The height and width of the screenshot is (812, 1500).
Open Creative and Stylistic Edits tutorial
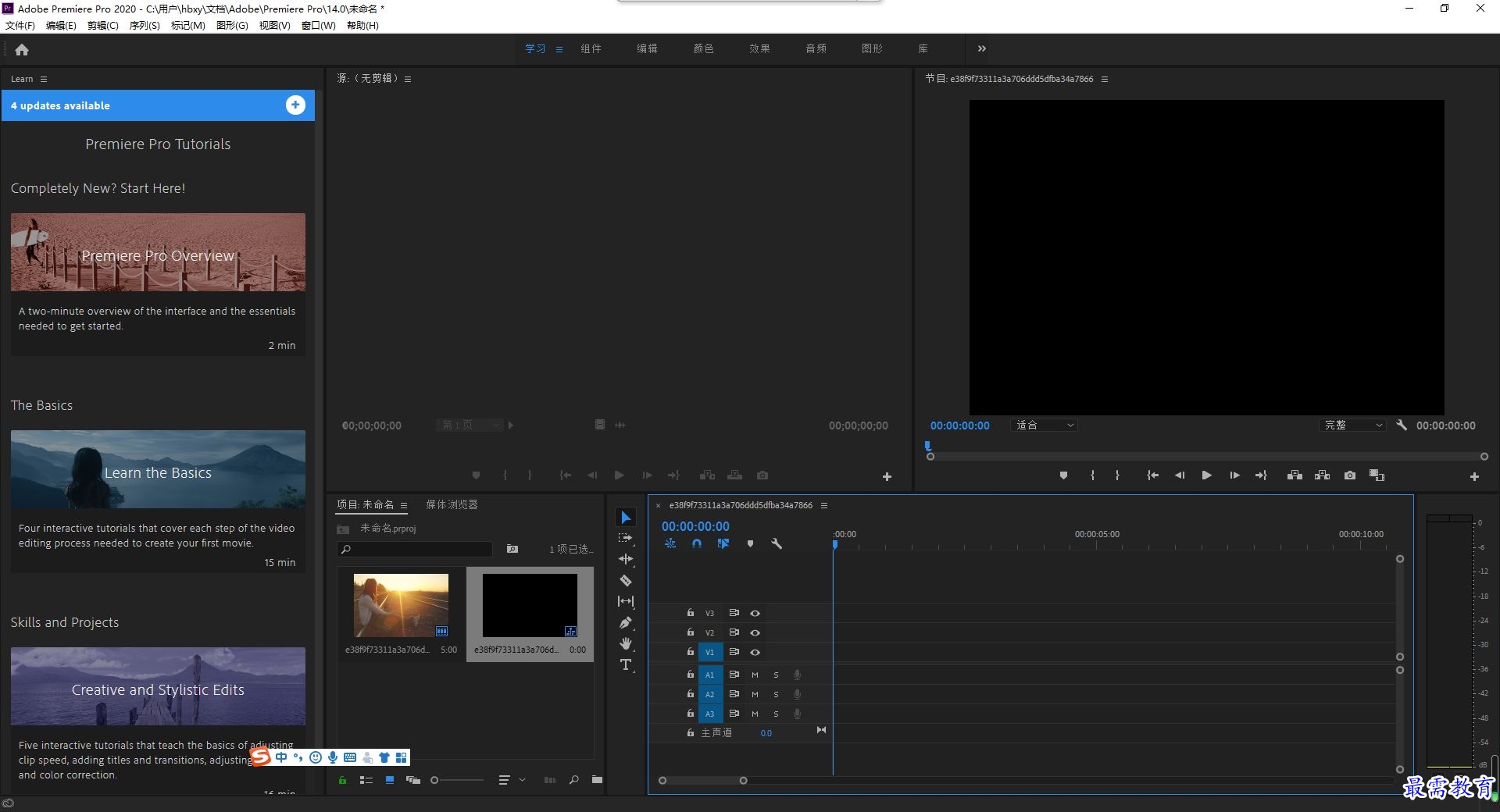point(158,686)
